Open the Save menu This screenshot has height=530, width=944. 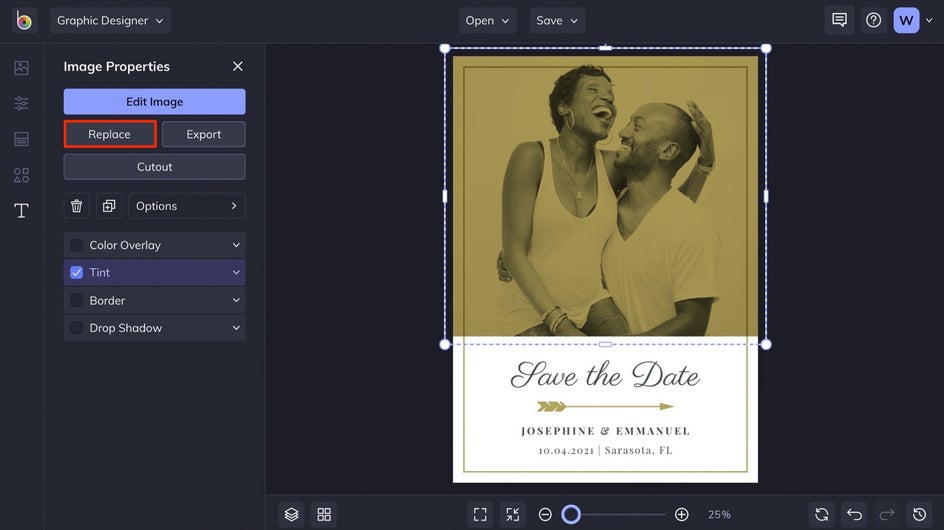pyautogui.click(x=557, y=20)
